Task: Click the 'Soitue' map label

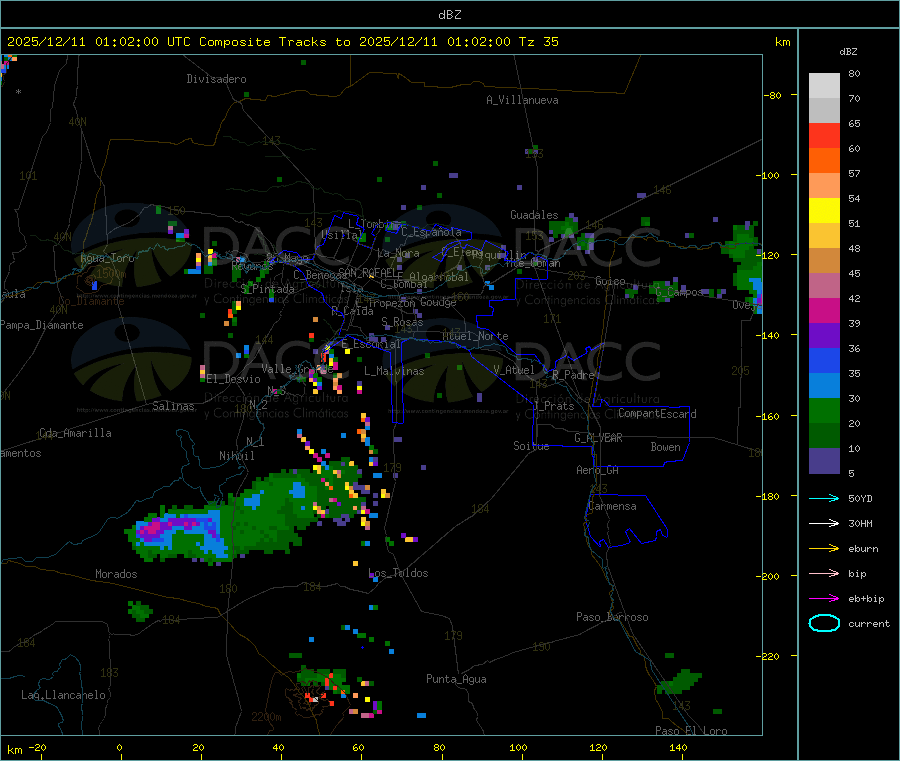Action: [x=531, y=446]
